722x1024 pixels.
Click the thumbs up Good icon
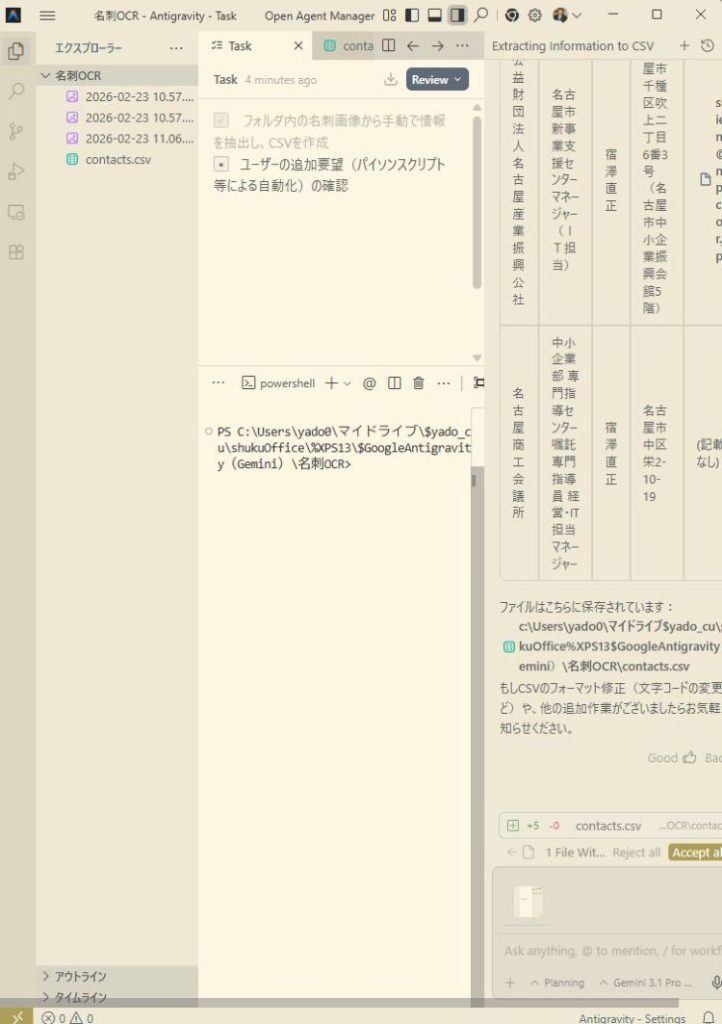tap(689, 758)
